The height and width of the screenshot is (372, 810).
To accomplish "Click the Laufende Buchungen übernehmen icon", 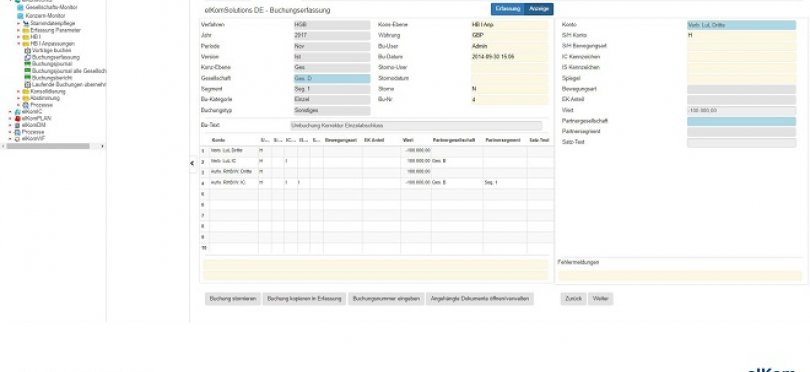I will [x=28, y=84].
